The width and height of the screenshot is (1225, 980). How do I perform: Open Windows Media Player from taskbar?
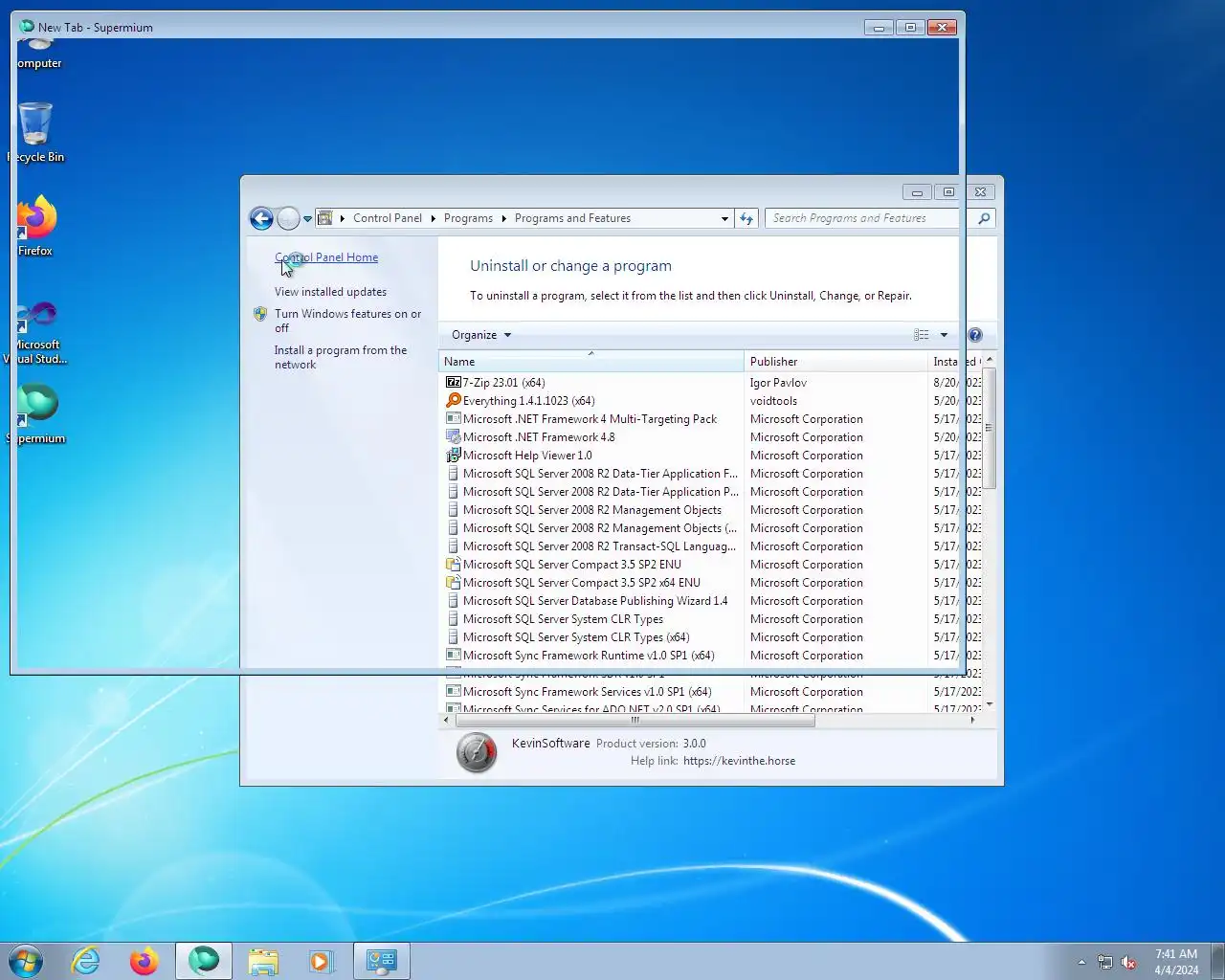[321, 961]
